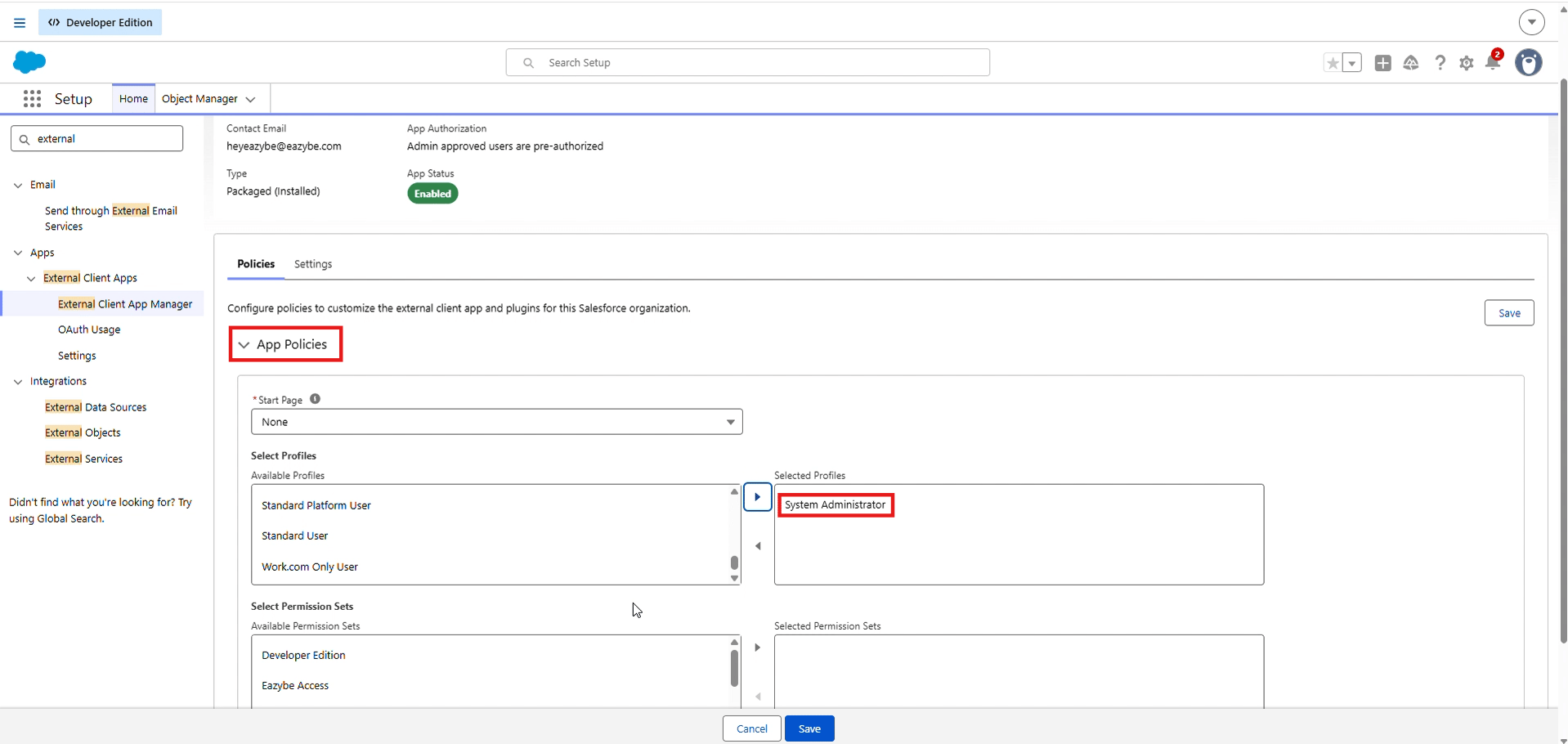
Task: Open the Object Manager tab
Action: click(x=199, y=99)
